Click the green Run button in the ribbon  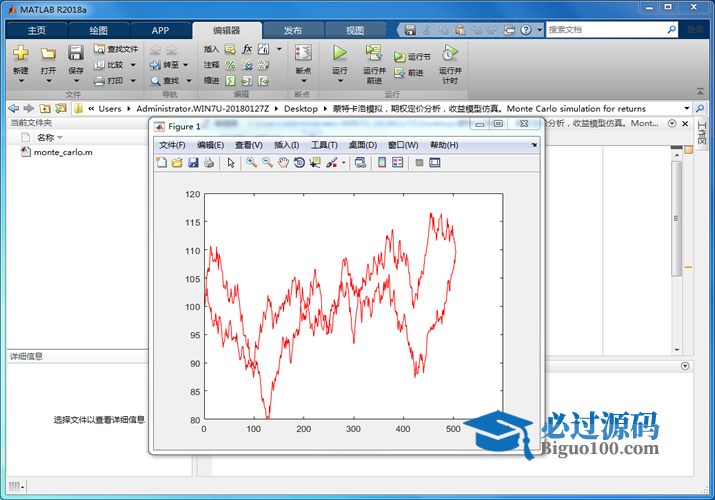point(339,53)
